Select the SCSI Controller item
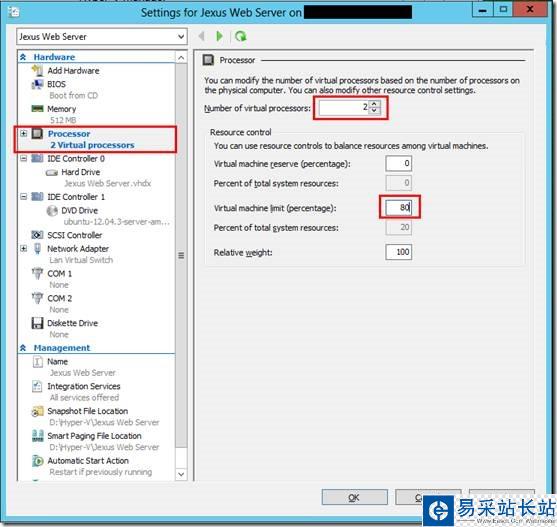The image size is (557, 527). pyautogui.click(x=75, y=235)
